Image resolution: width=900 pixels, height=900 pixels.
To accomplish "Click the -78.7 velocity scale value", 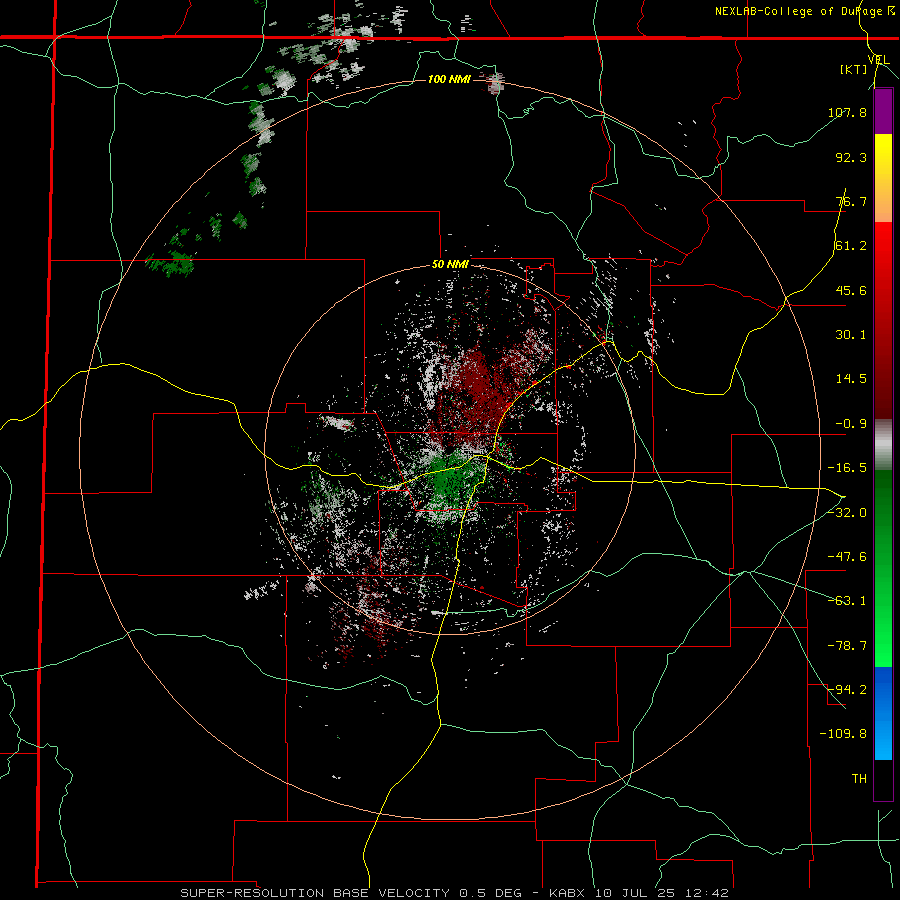I will point(847,646).
